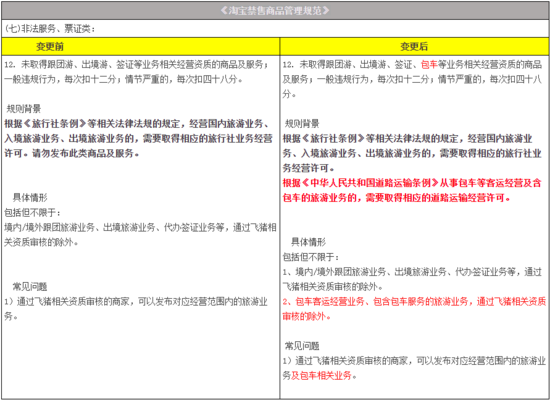
Task: Click 常见问题 heading in left column
Action: coord(30,287)
